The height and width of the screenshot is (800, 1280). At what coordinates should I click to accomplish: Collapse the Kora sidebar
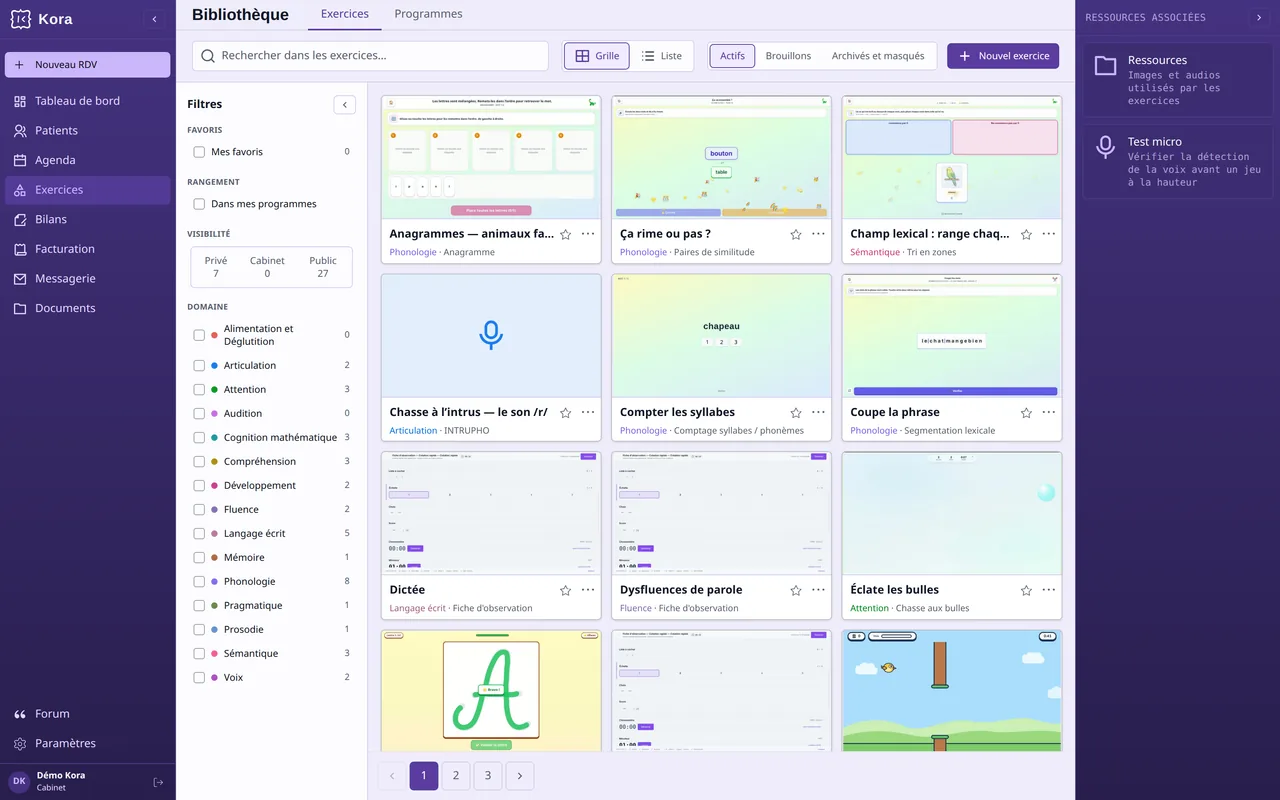154,19
